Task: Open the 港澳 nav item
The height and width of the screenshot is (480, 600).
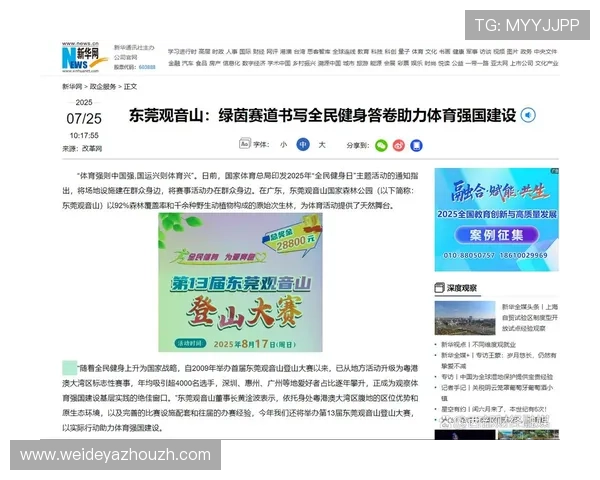Action: pos(286,52)
